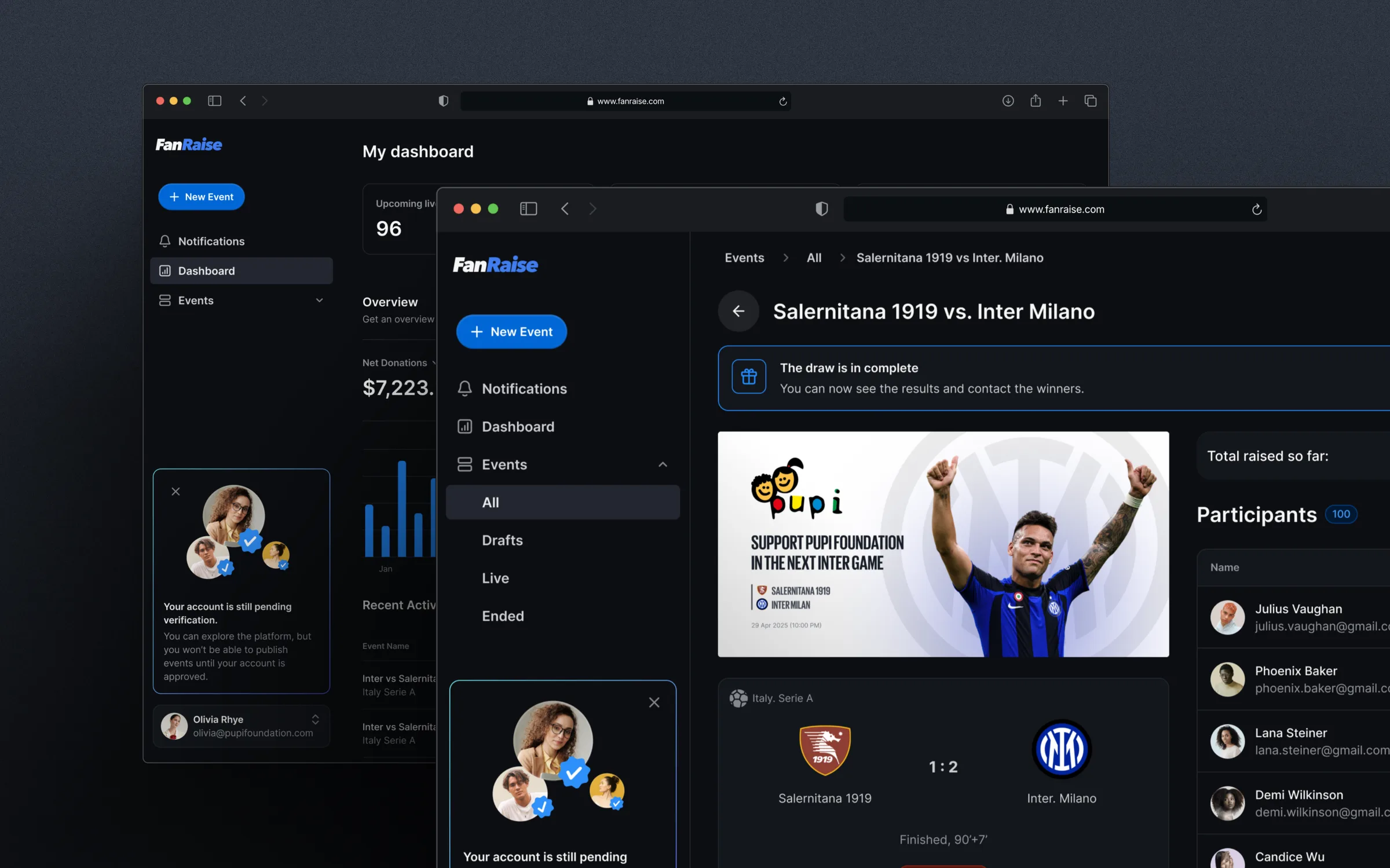1390x868 pixels.
Task: Go forward in the front browser window
Action: pos(592,208)
